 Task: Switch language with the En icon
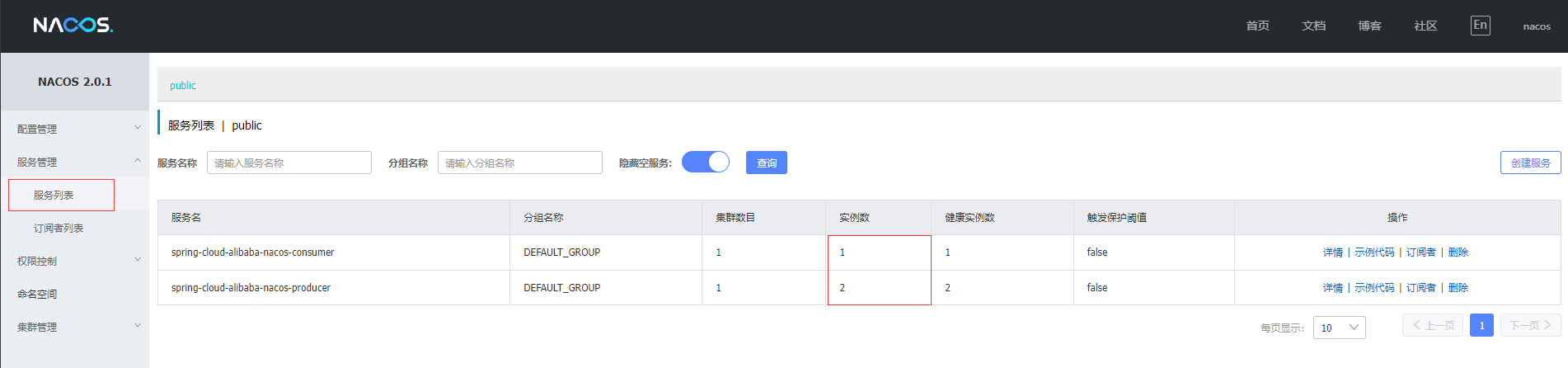coord(1481,26)
